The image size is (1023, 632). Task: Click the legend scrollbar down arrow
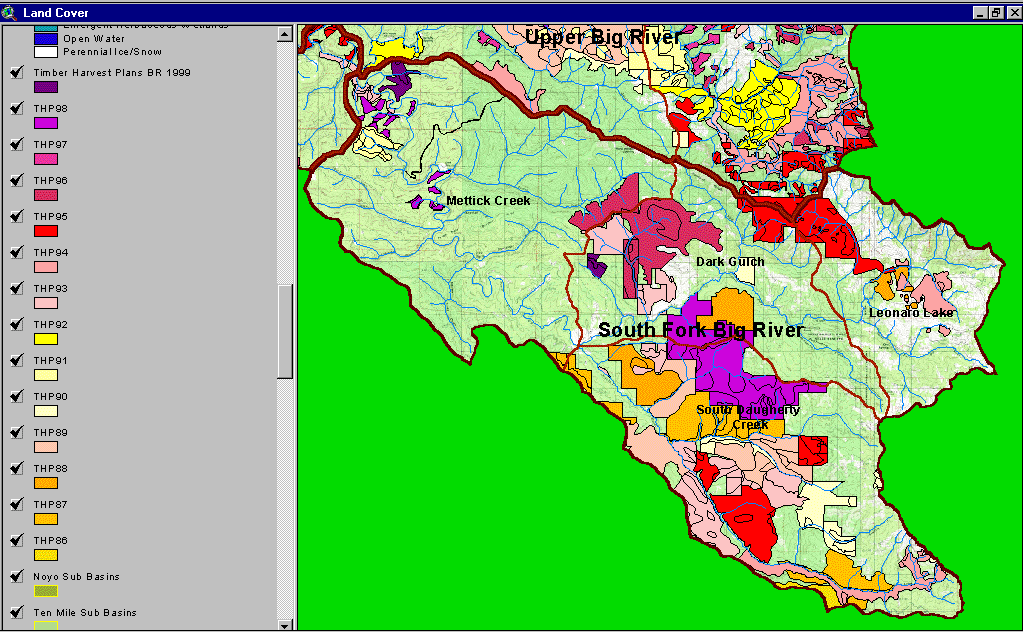coord(284,625)
